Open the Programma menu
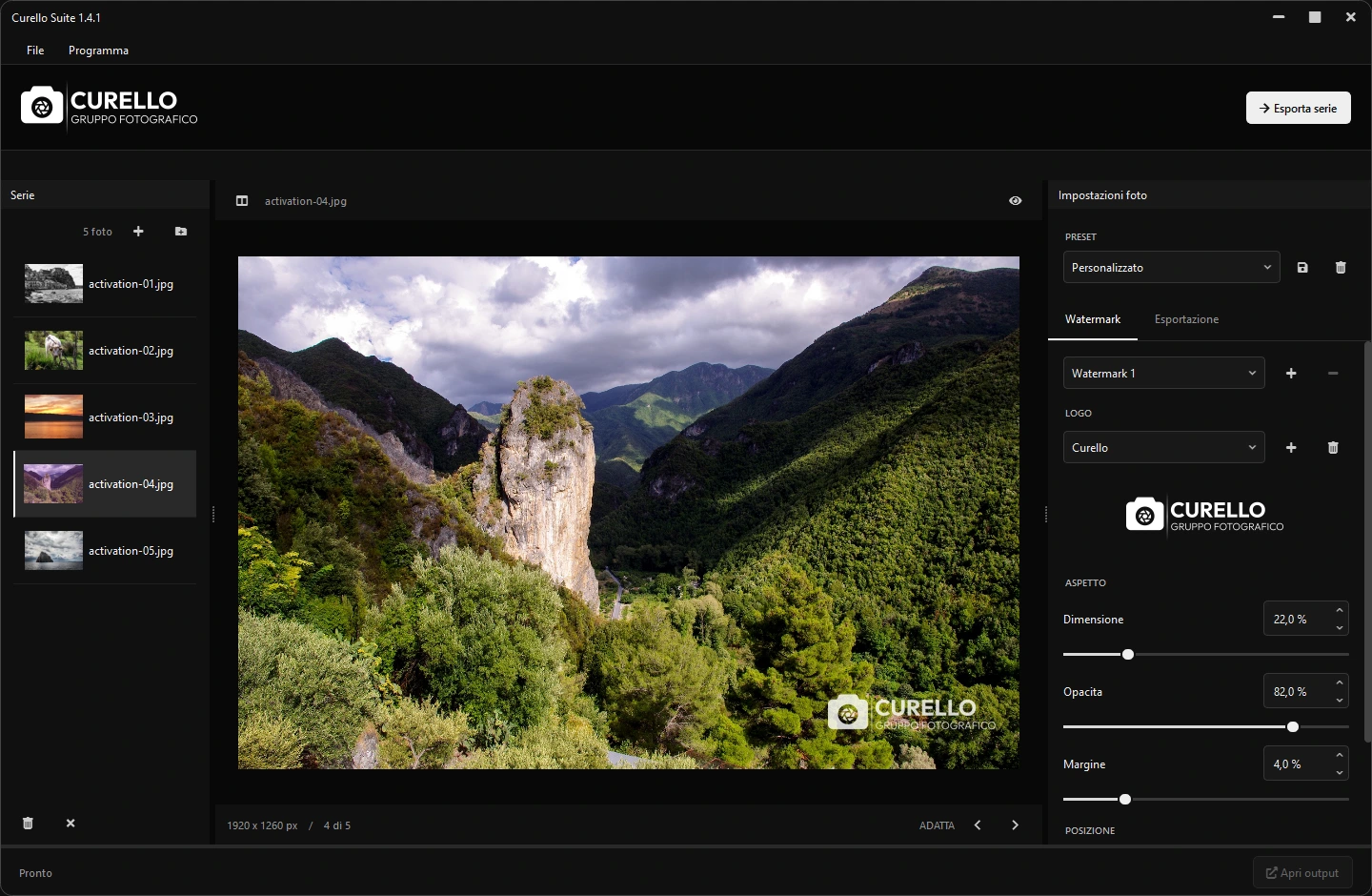 98,51
